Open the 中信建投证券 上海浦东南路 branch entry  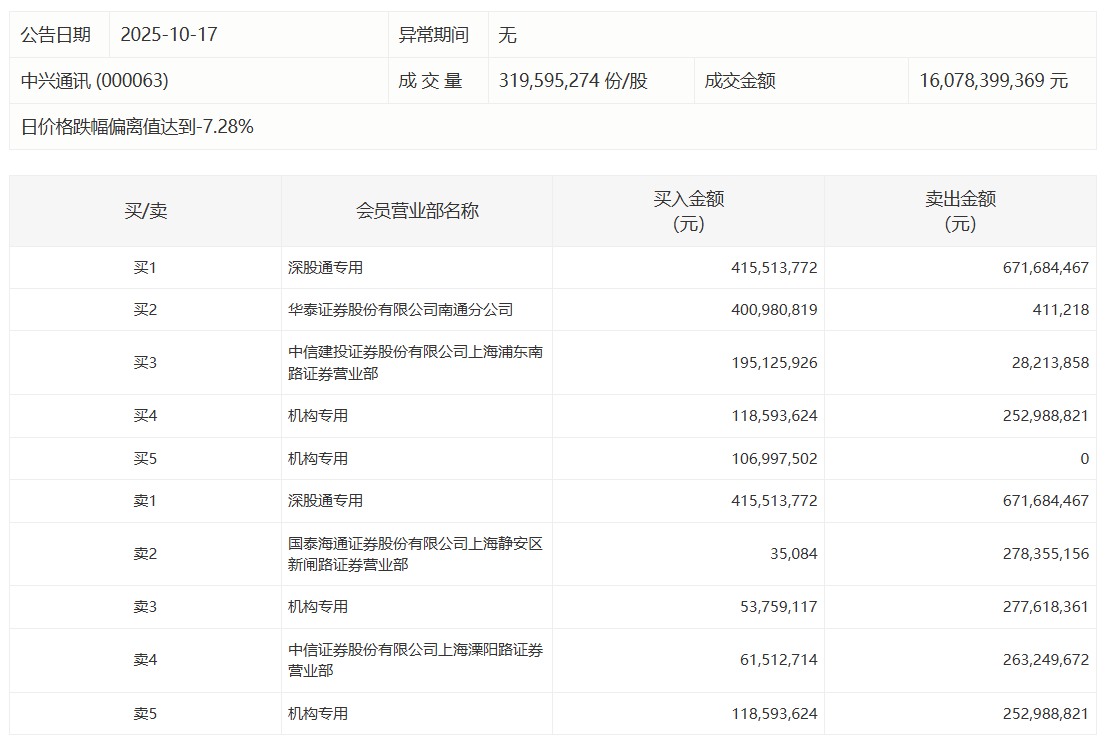click(x=415, y=362)
